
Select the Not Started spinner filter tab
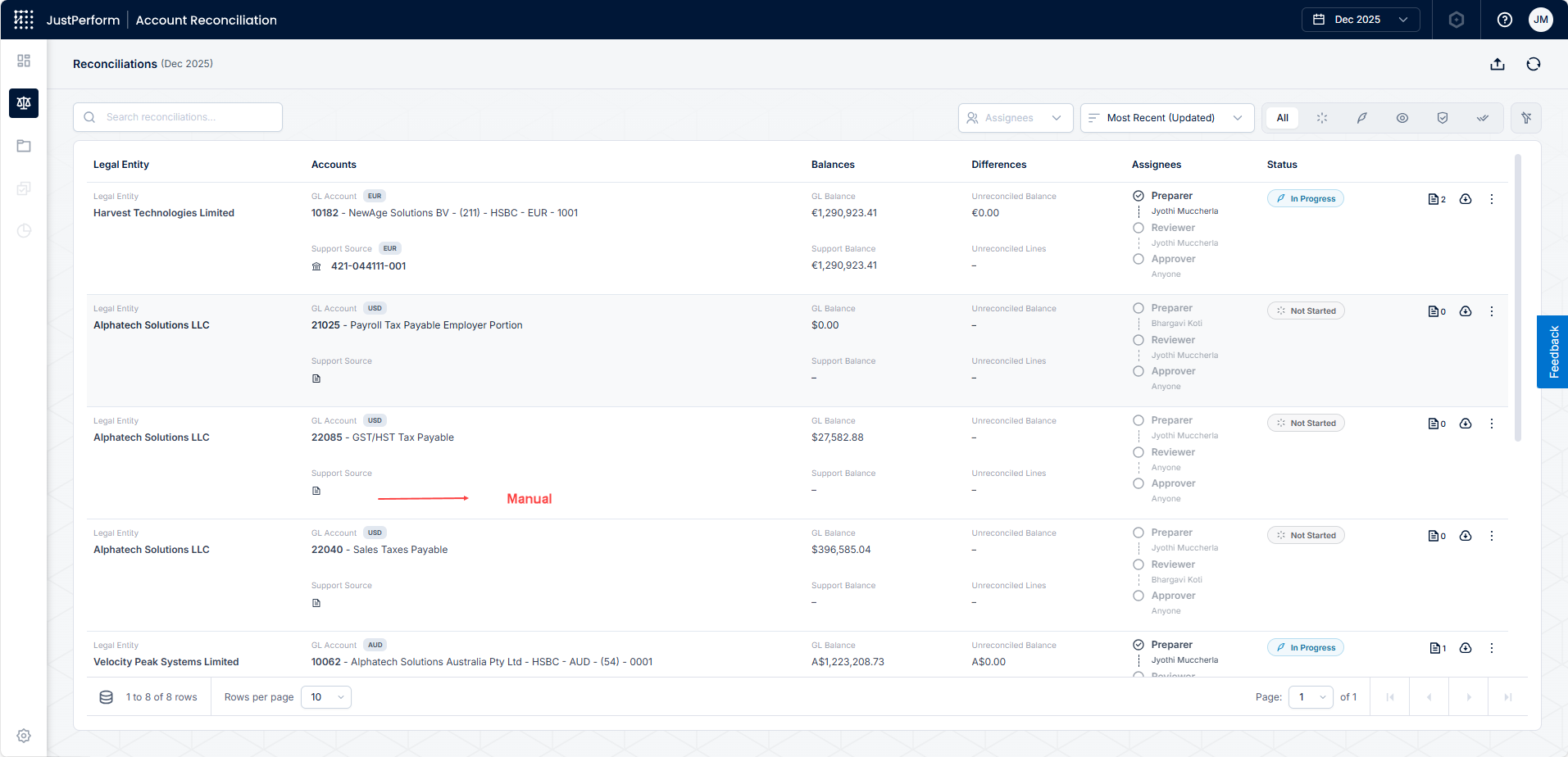1322,118
